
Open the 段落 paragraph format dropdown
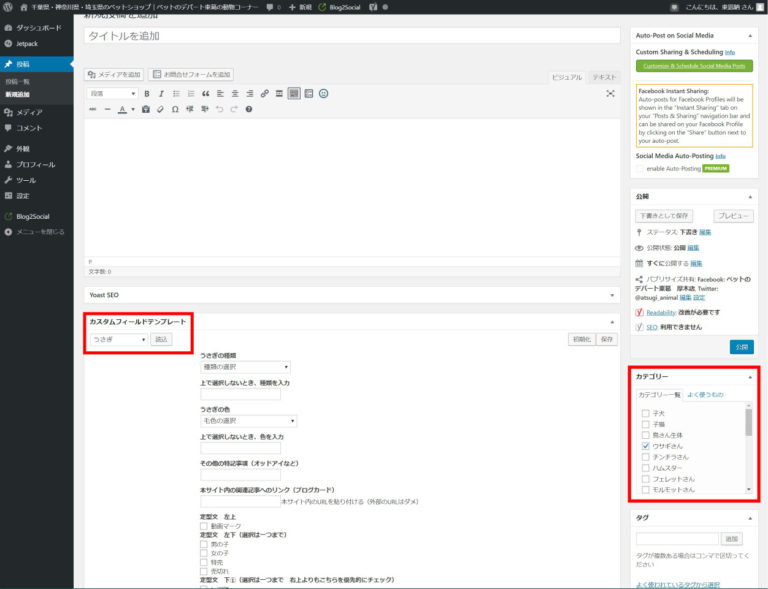pos(112,93)
